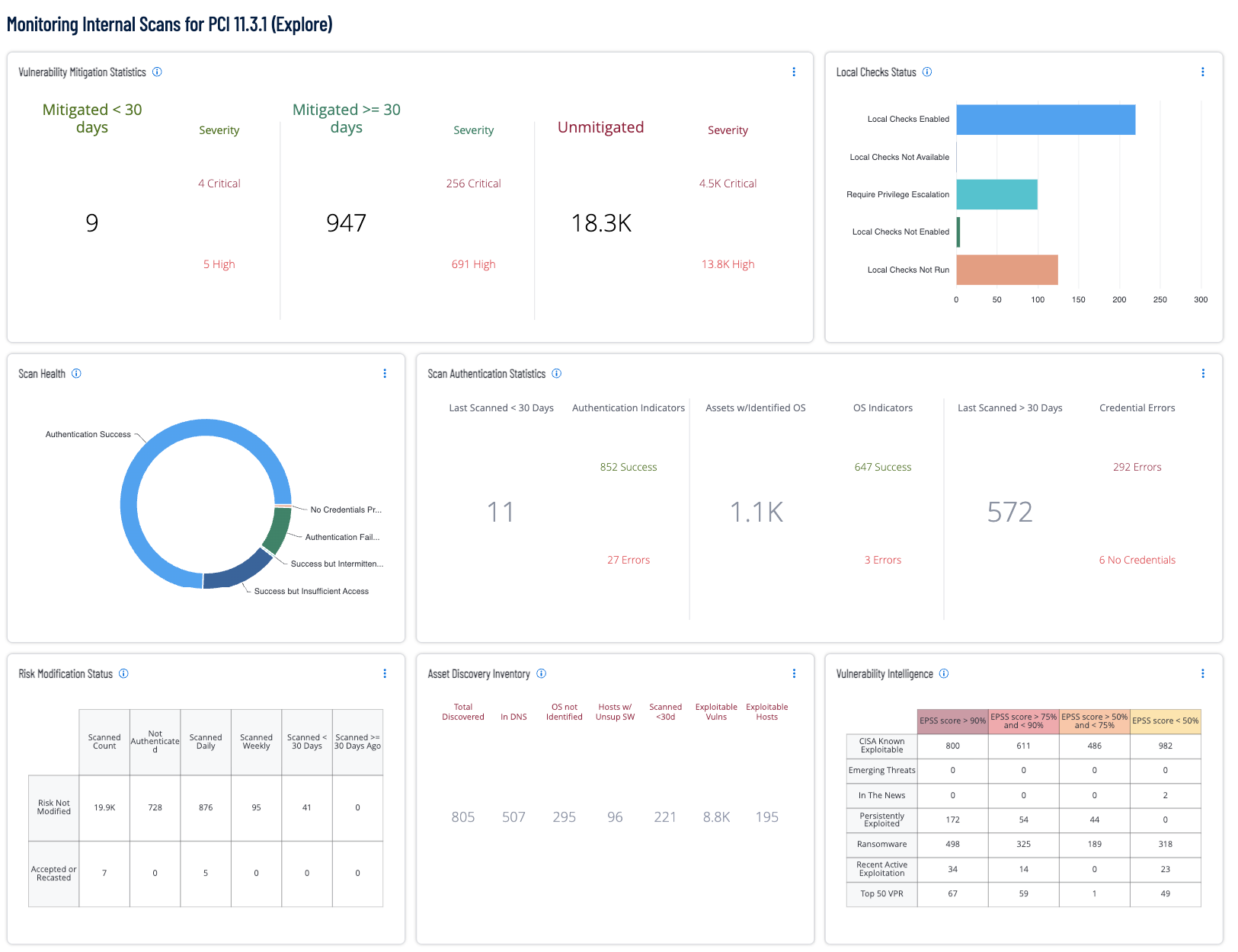1238x952 pixels.
Task: Open info icon for Vulnerability Mitigation Statistics
Action: tap(157, 72)
